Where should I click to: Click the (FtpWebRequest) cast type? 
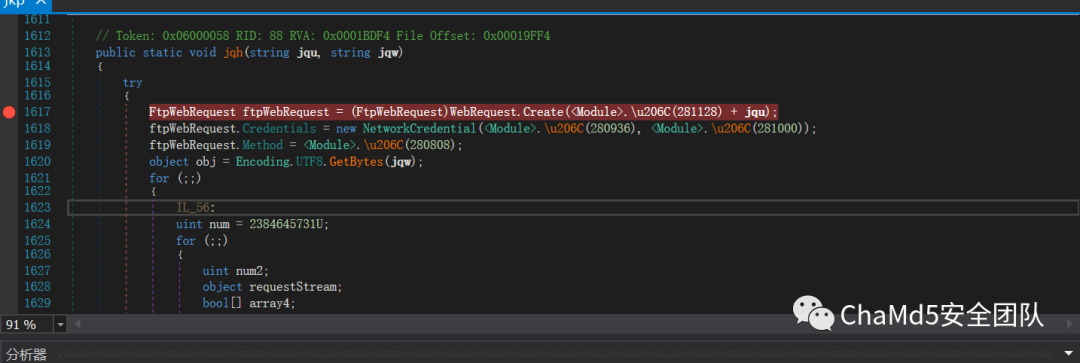[399, 112]
